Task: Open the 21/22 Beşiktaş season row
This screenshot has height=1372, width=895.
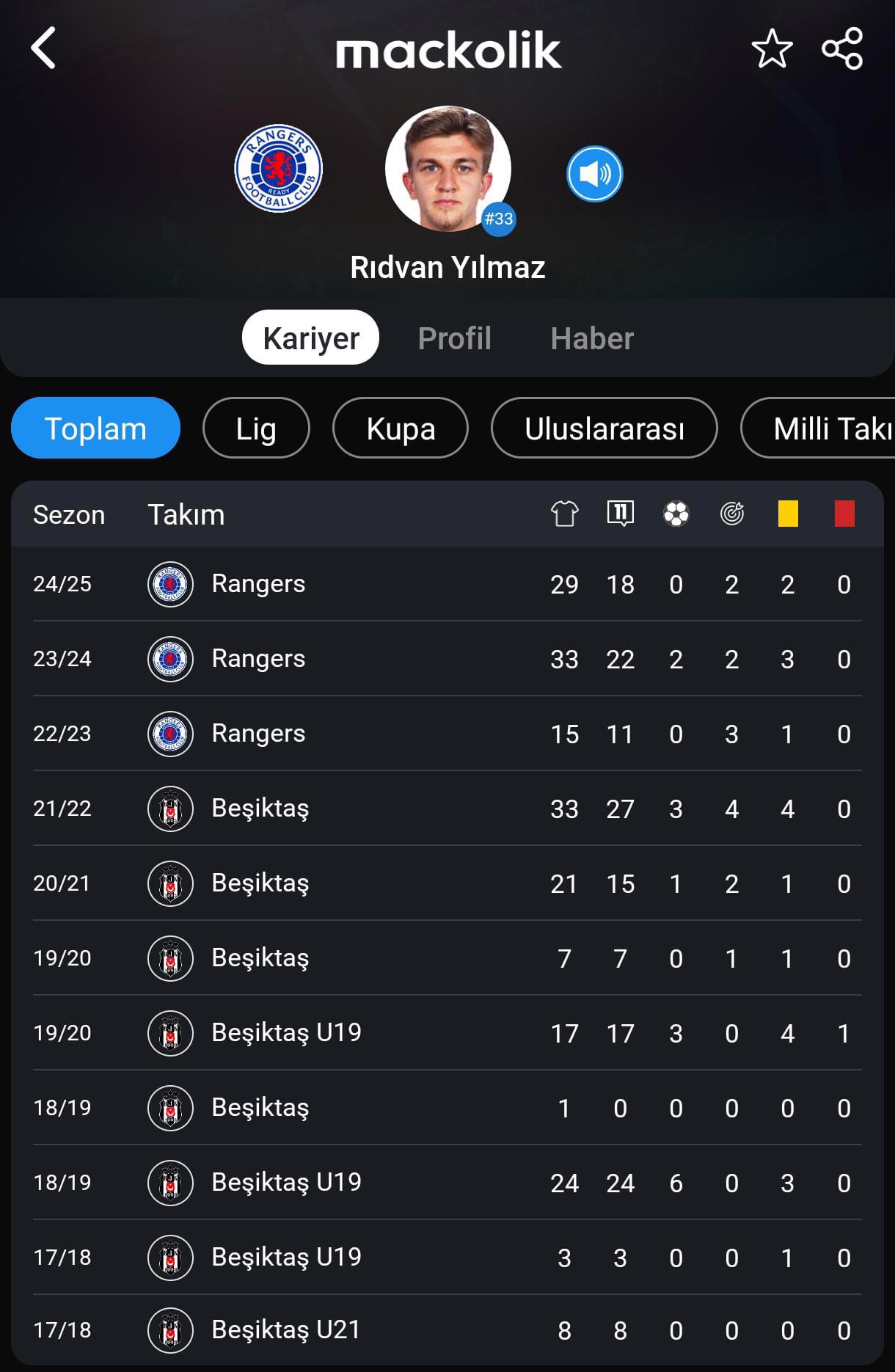Action: pos(447,809)
